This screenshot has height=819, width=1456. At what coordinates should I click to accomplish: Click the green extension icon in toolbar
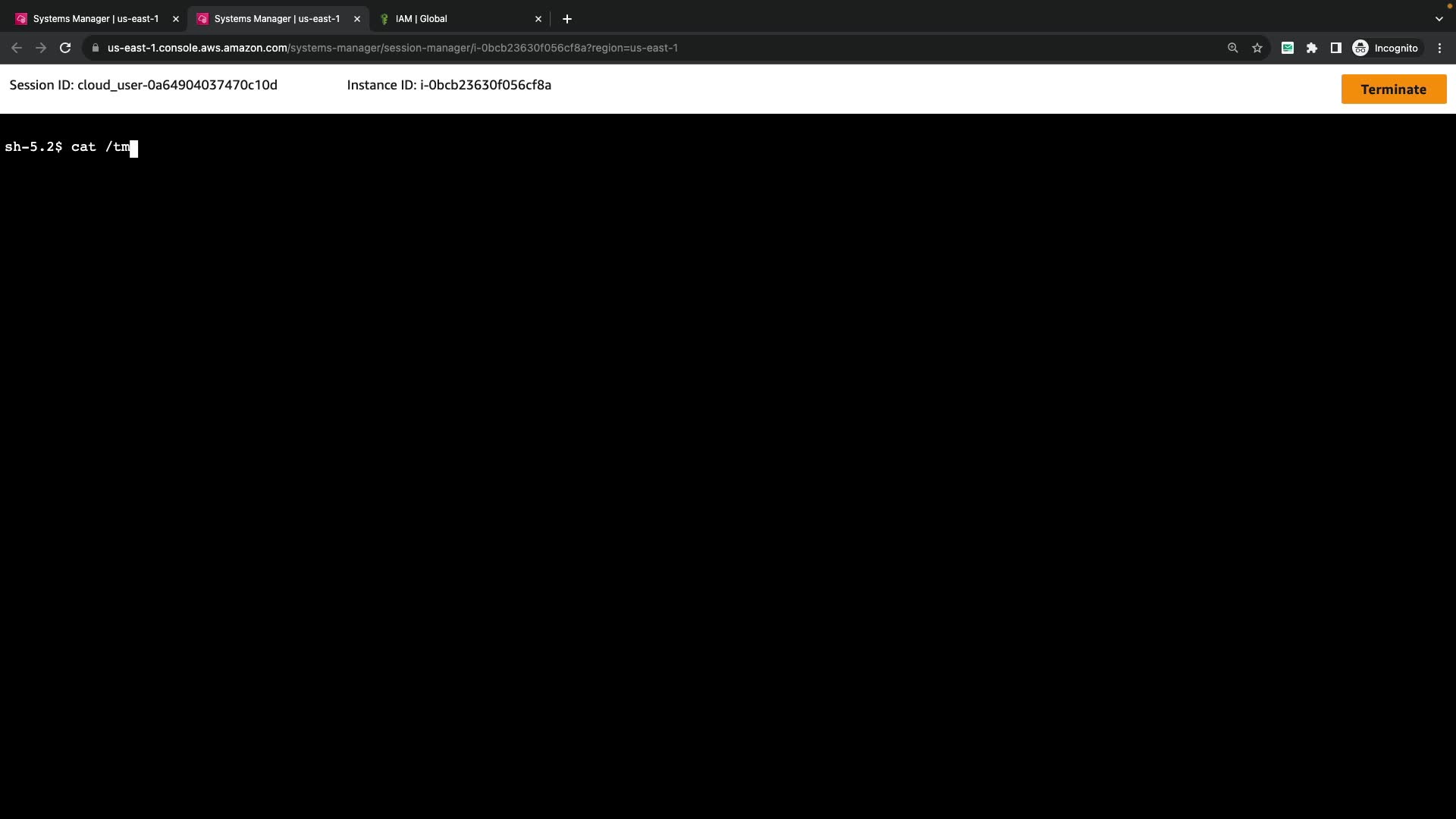coord(1288,48)
